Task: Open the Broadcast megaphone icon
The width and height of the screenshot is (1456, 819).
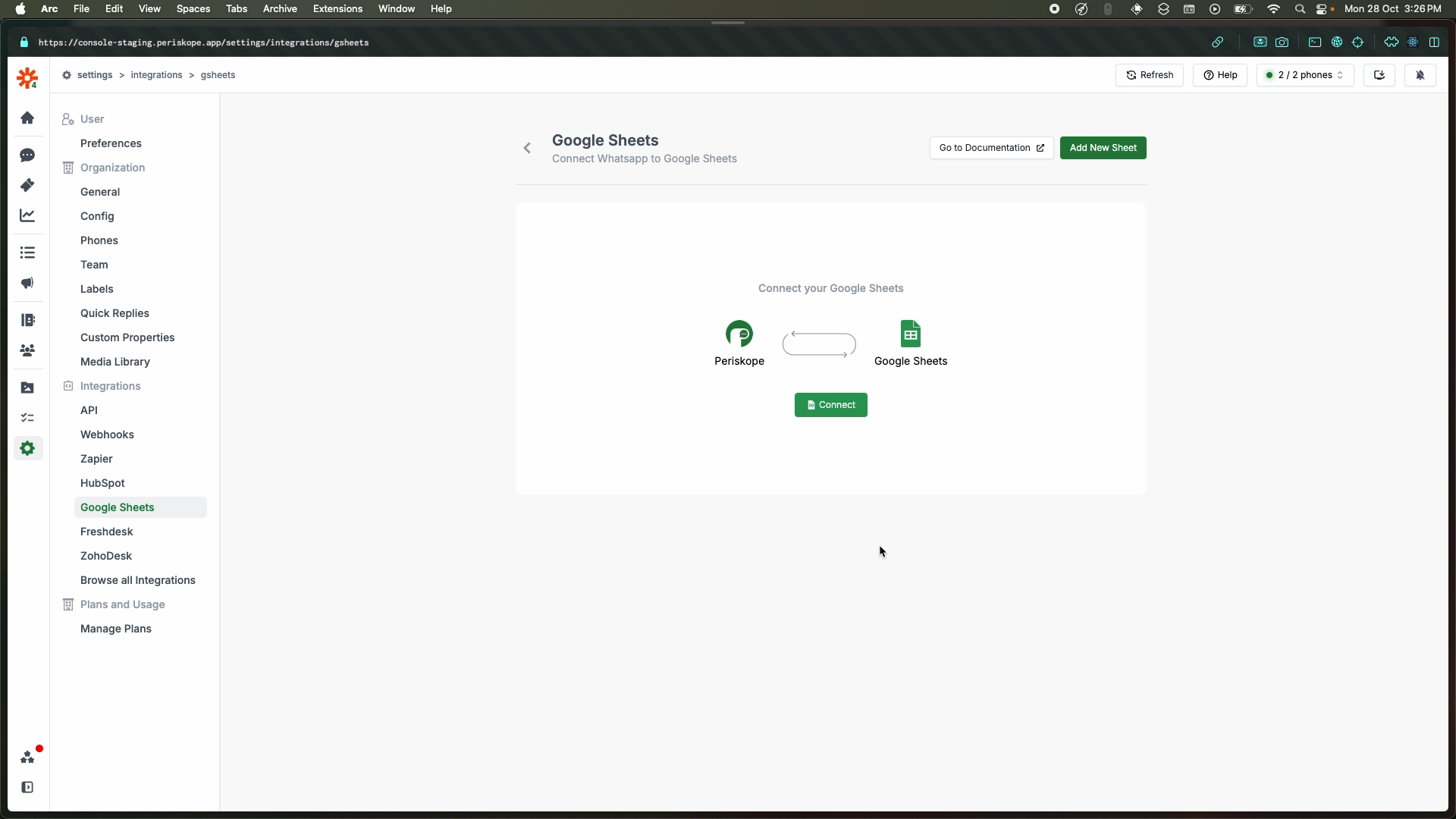Action: 27,283
